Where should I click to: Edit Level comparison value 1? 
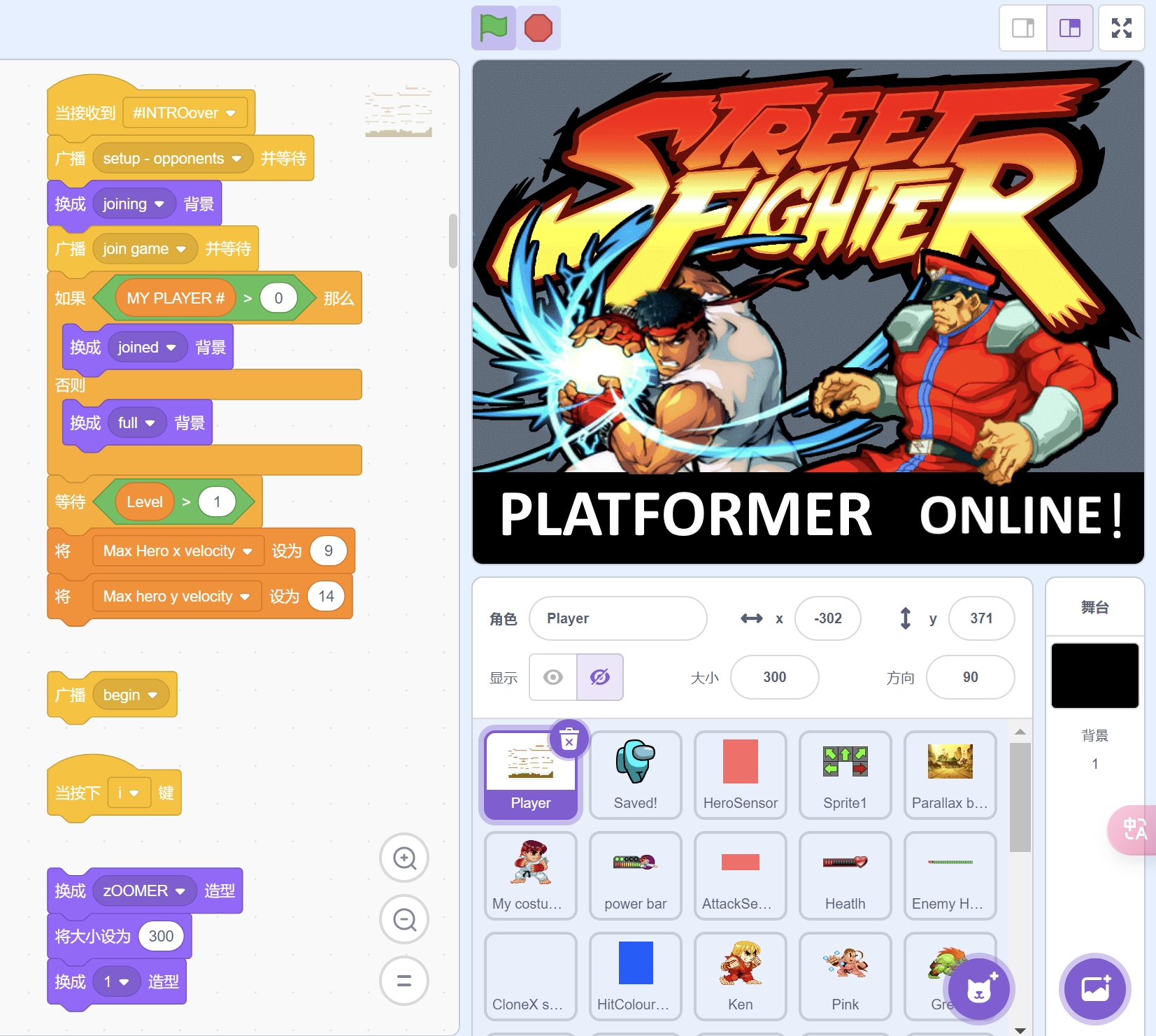coord(217,502)
